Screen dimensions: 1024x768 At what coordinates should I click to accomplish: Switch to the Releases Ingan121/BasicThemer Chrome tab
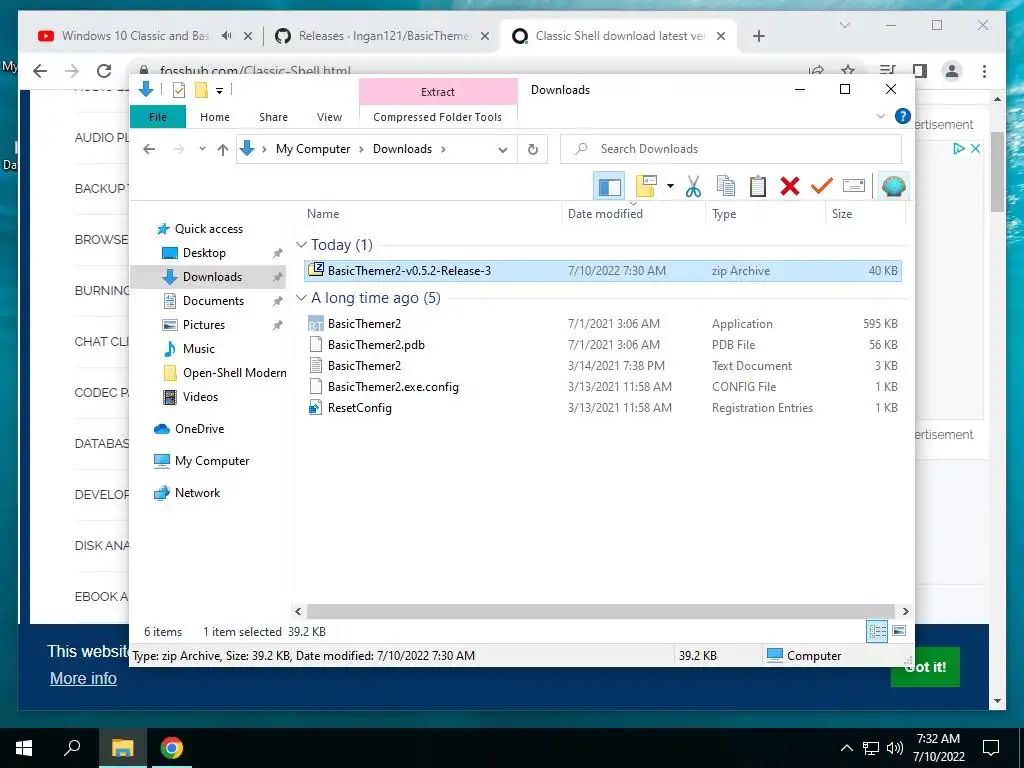click(x=382, y=36)
